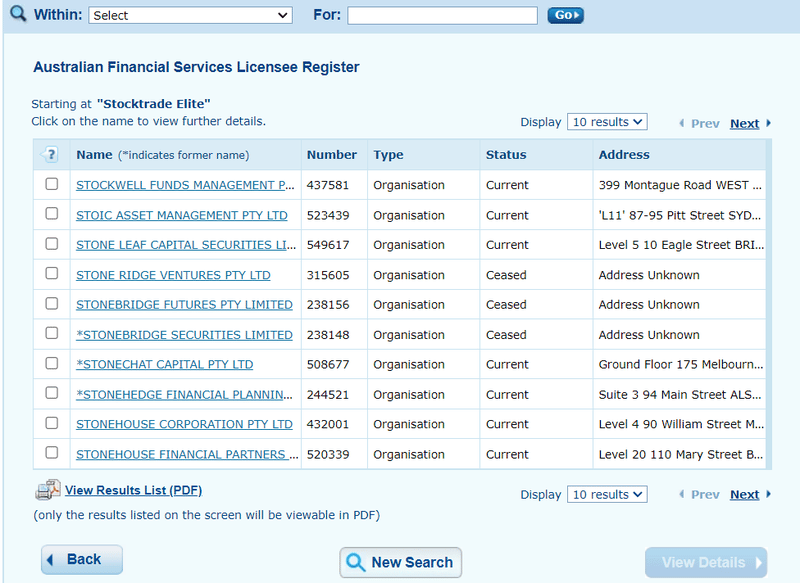Open STONEHOUSE FINANCIAL PARTNERS link
The width and height of the screenshot is (800, 583).
(187, 454)
